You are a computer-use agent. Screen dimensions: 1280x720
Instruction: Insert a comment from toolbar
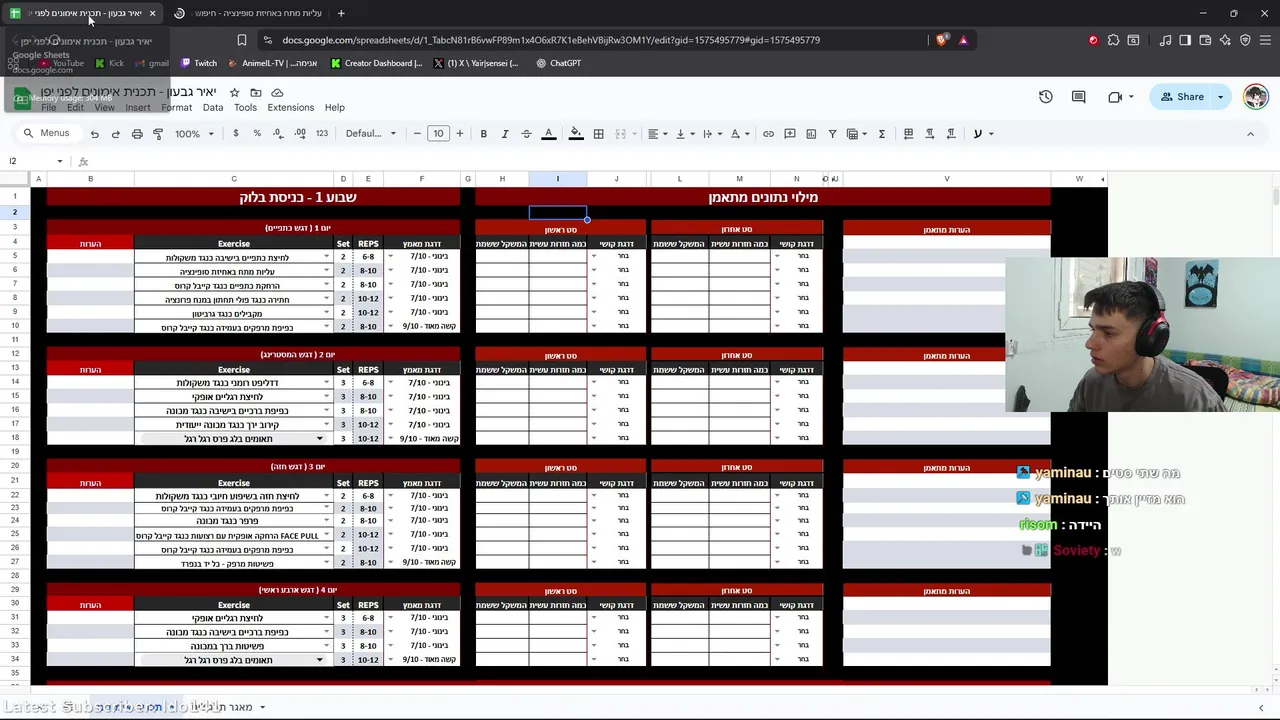[x=790, y=134]
